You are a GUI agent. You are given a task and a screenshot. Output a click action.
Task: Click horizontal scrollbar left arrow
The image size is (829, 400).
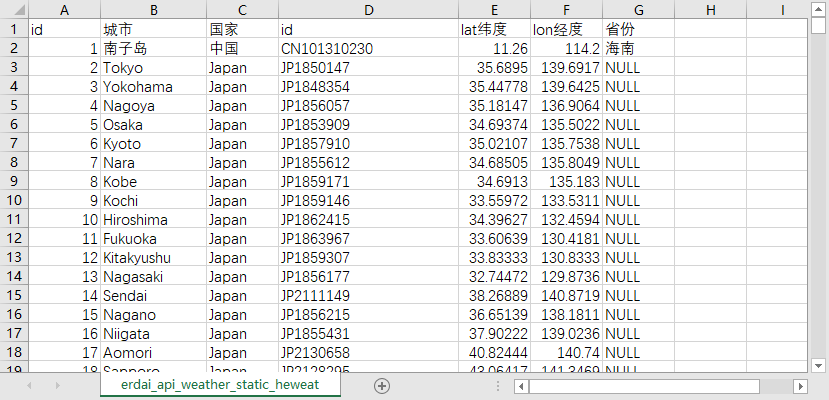pyautogui.click(x=521, y=385)
